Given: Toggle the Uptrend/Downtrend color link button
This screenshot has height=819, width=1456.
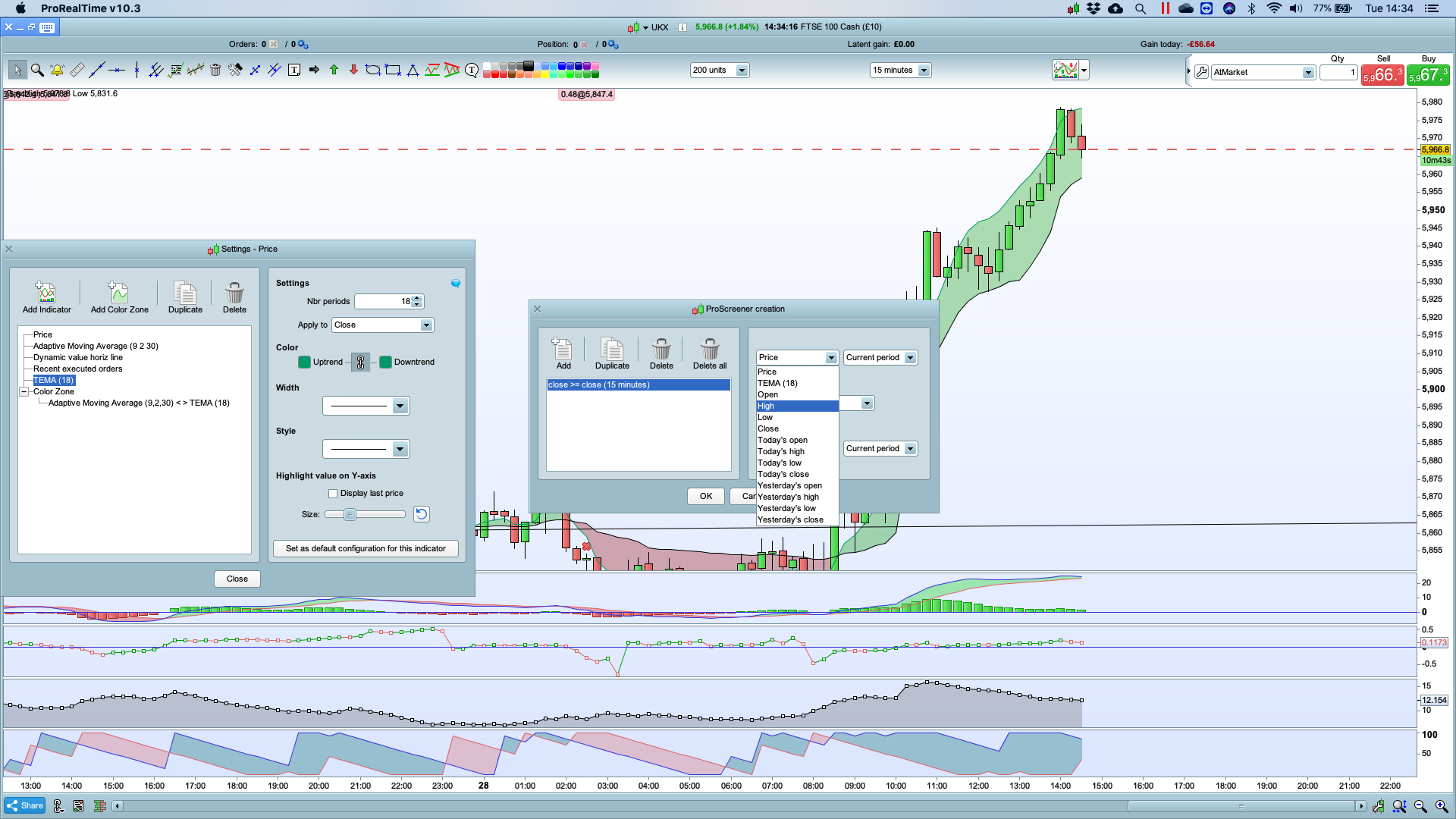Looking at the screenshot, I should pos(360,362).
